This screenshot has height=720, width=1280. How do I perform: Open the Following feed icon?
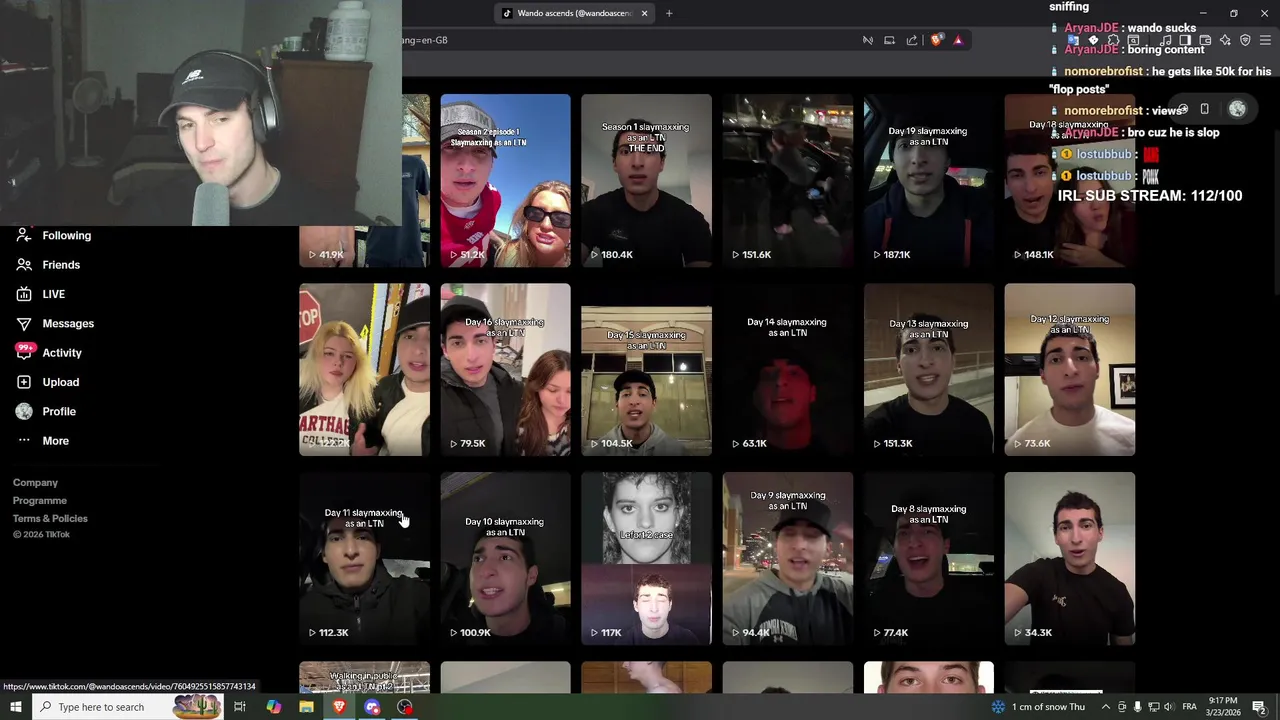(24, 236)
